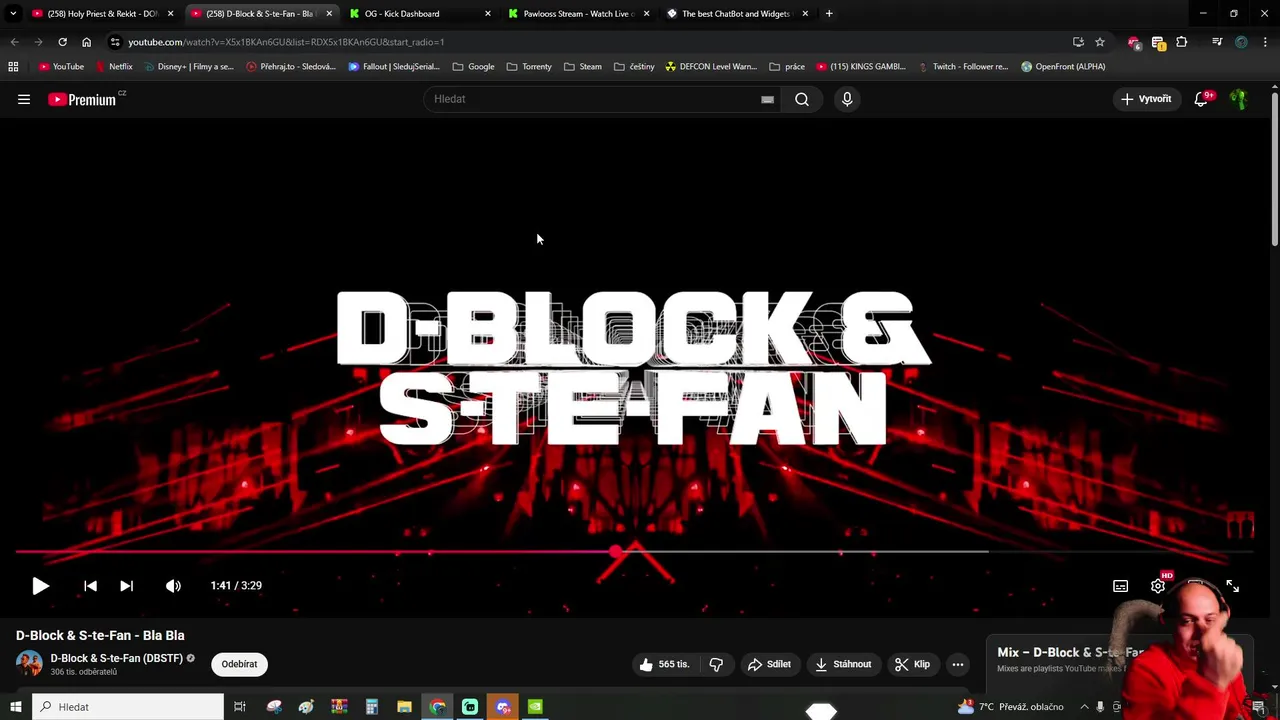Image resolution: width=1280 pixels, height=720 pixels.
Task: Click the taskbar Hledat search box
Action: pos(127,707)
